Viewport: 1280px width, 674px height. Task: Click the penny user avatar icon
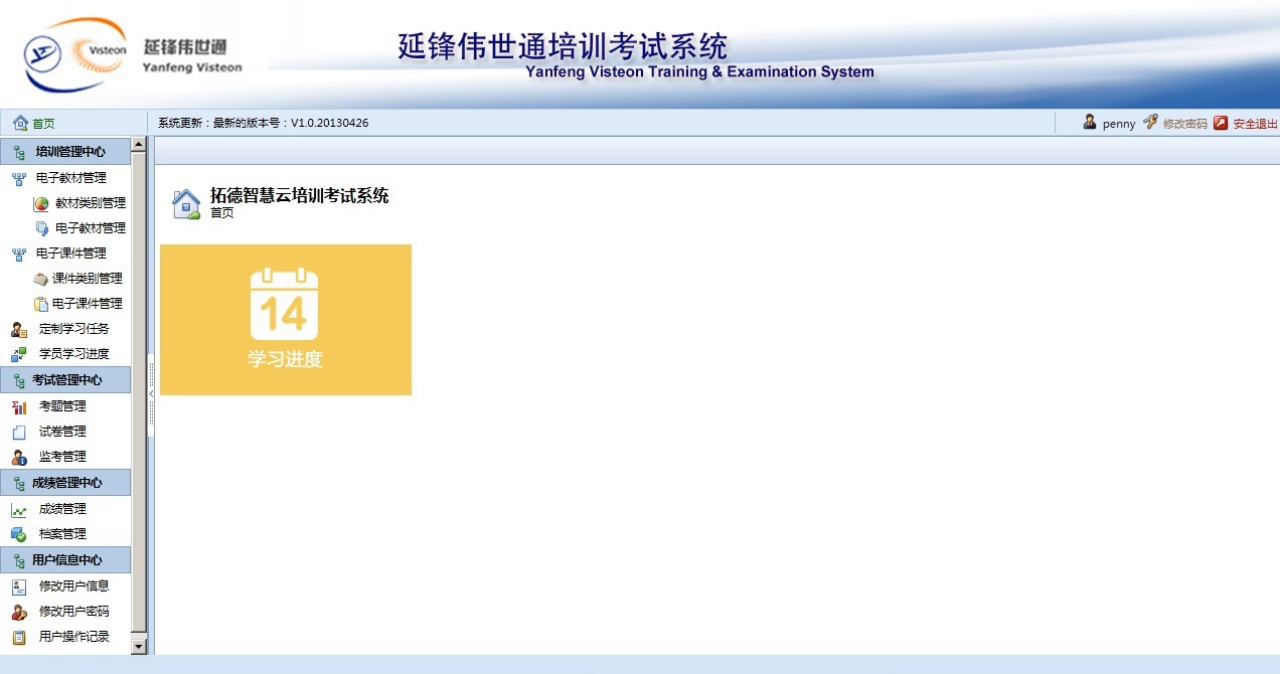(x=1090, y=122)
